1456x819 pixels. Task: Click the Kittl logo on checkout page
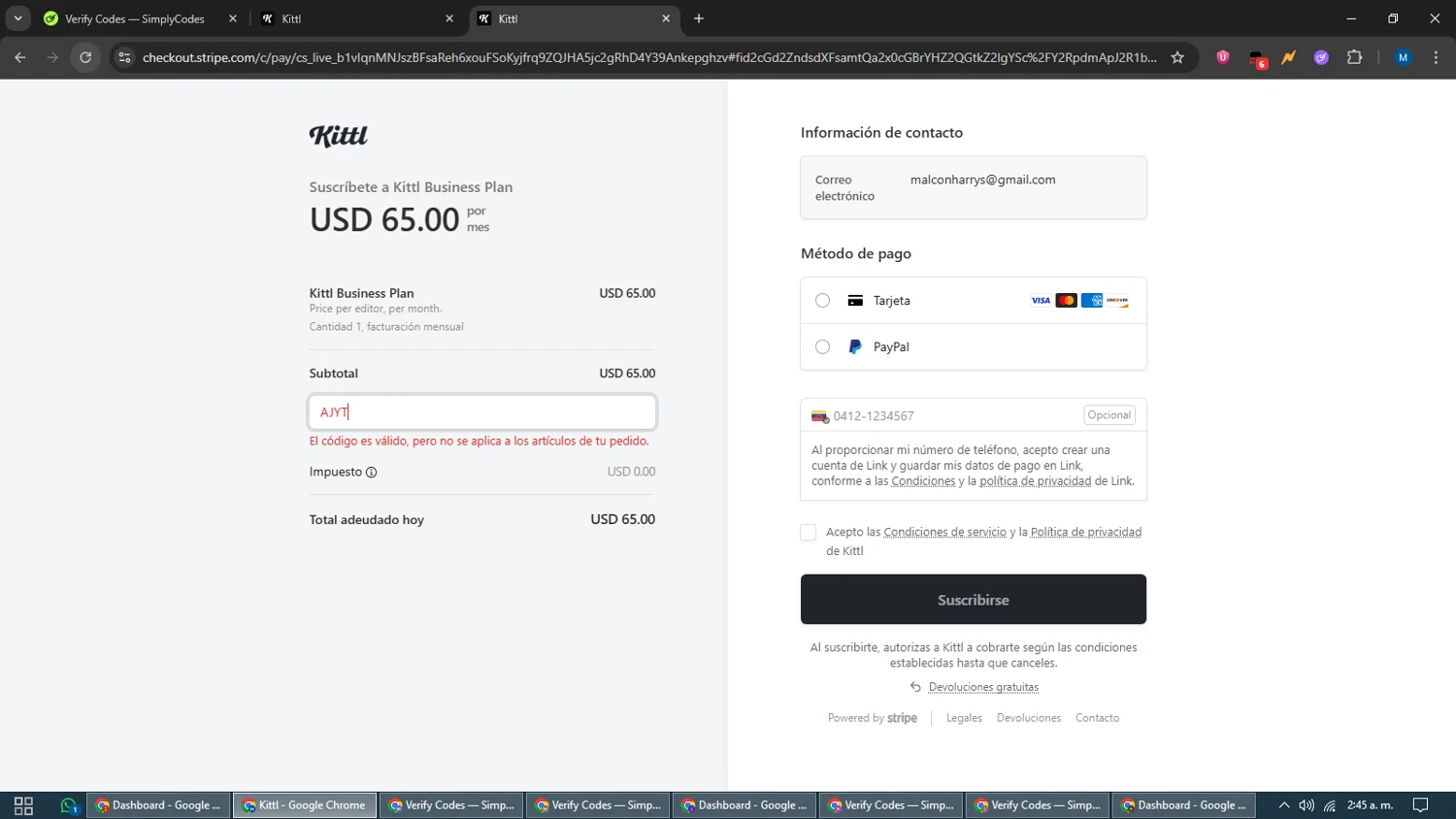click(339, 136)
